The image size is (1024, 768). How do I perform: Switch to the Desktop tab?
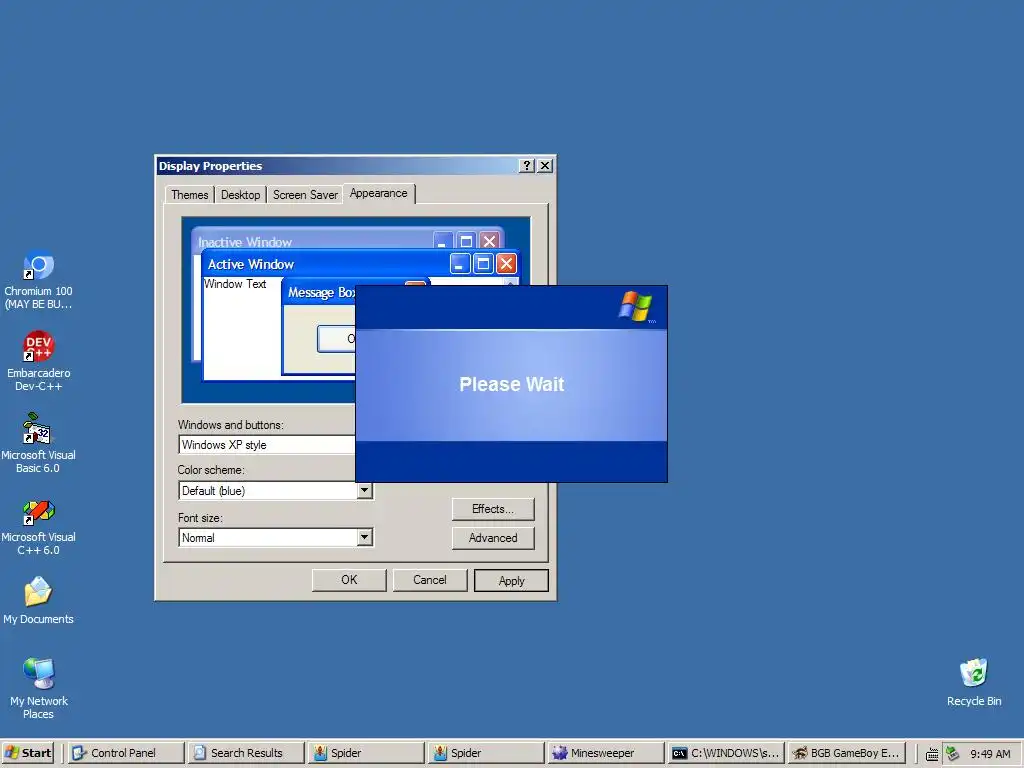click(x=240, y=195)
